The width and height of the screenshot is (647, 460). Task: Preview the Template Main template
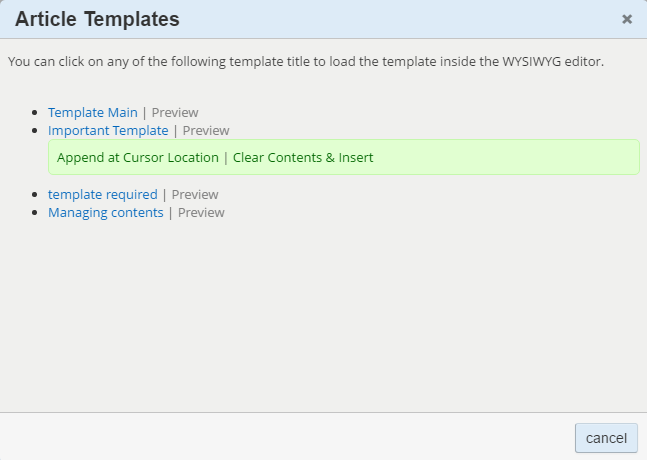(x=175, y=113)
